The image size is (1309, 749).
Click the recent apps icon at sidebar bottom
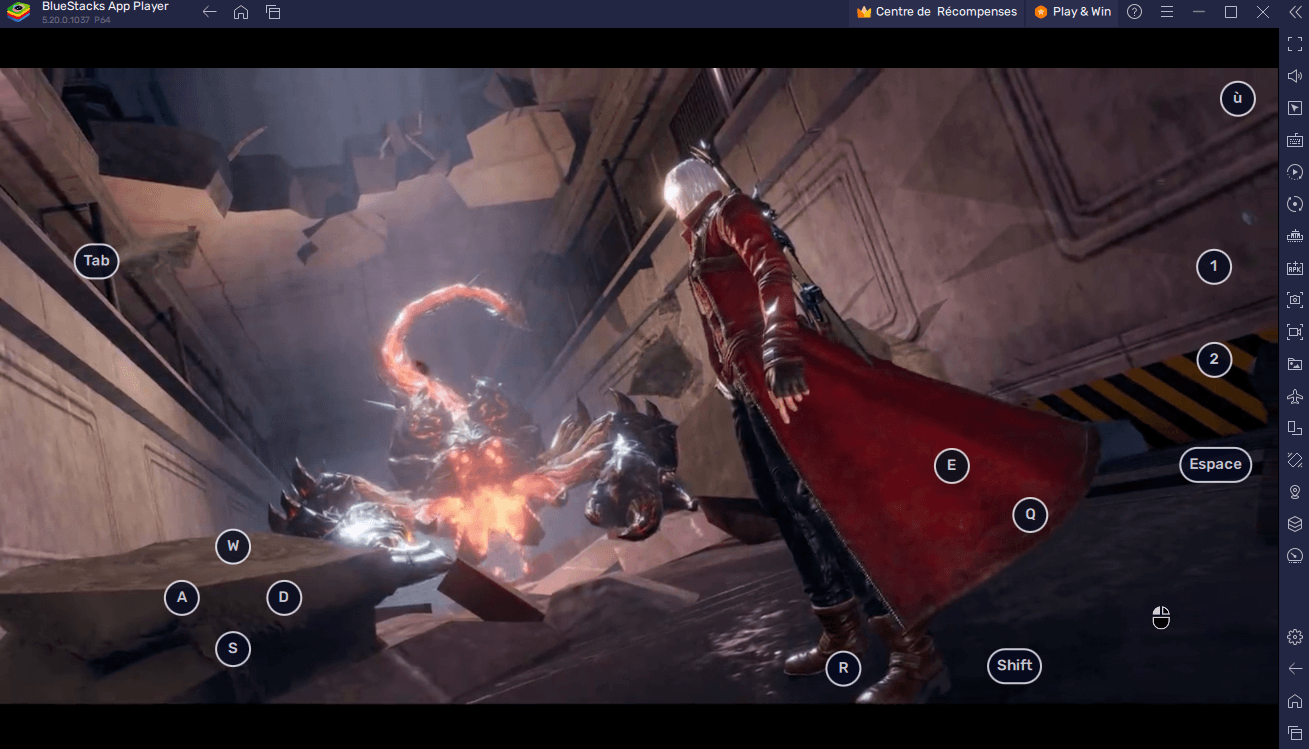coord(1295,733)
